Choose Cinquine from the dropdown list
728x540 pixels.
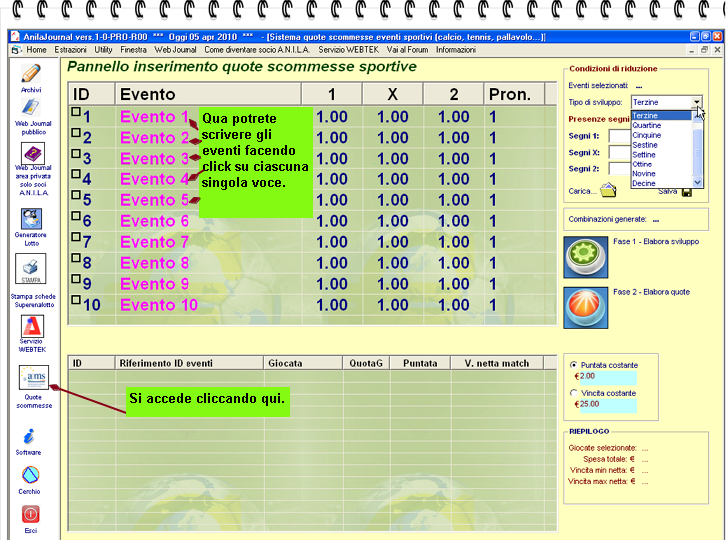tap(647, 135)
